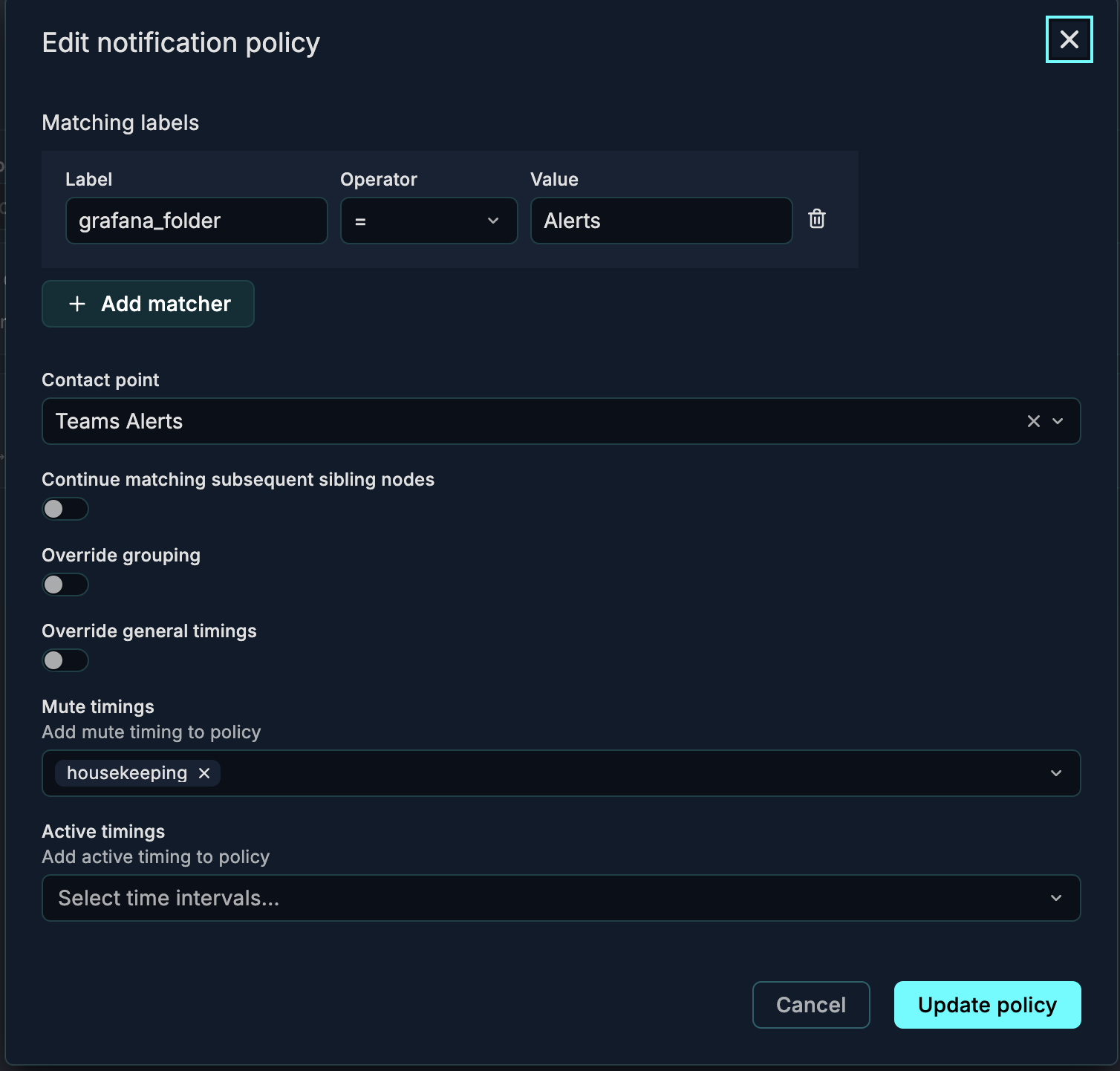This screenshot has width=1120, height=1071.
Task: Close the Edit notification policy dialog
Action: click(x=1069, y=39)
